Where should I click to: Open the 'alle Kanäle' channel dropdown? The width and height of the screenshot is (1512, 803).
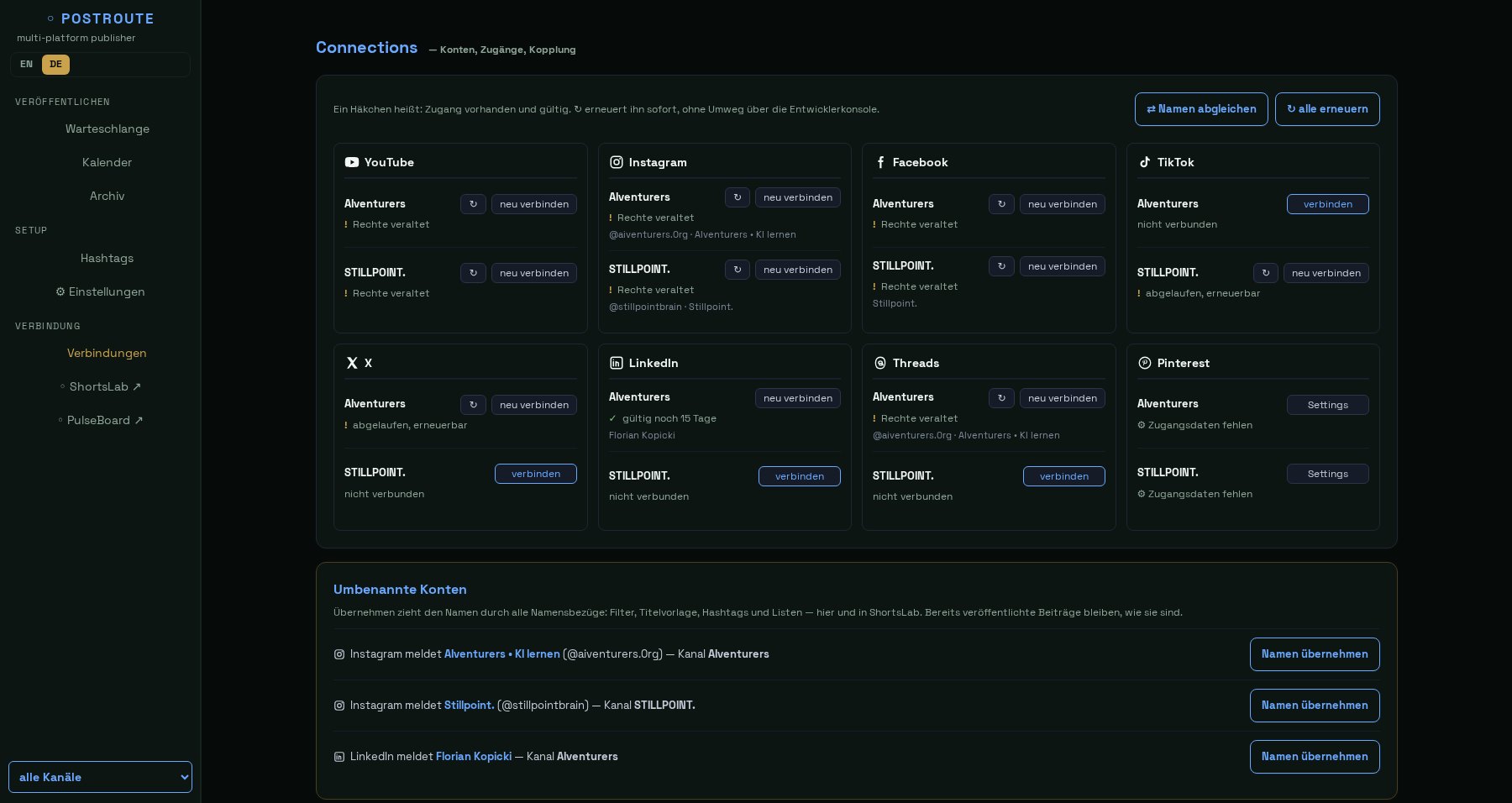(x=100, y=777)
